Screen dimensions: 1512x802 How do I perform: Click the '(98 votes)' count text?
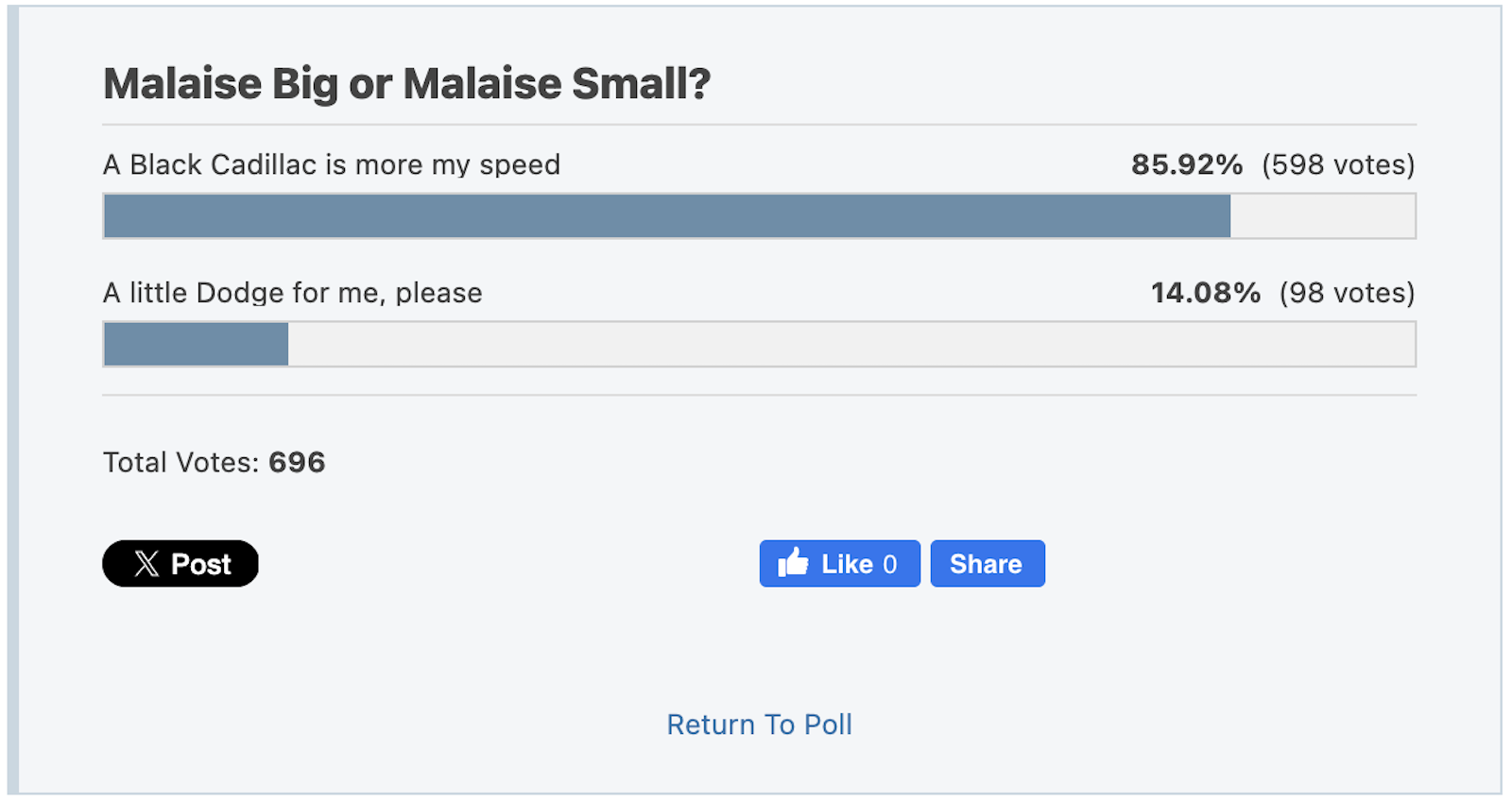(x=1347, y=293)
